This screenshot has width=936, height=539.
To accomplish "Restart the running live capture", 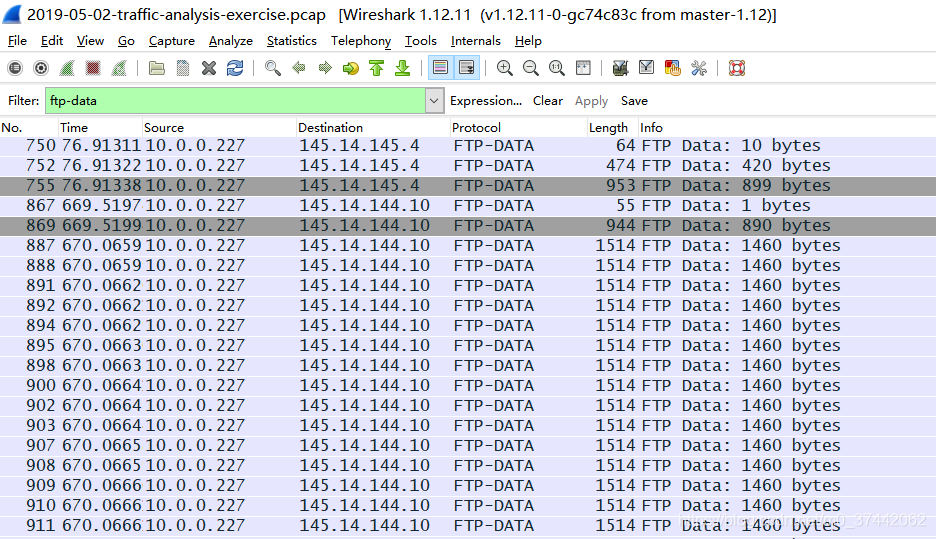I will pos(119,68).
